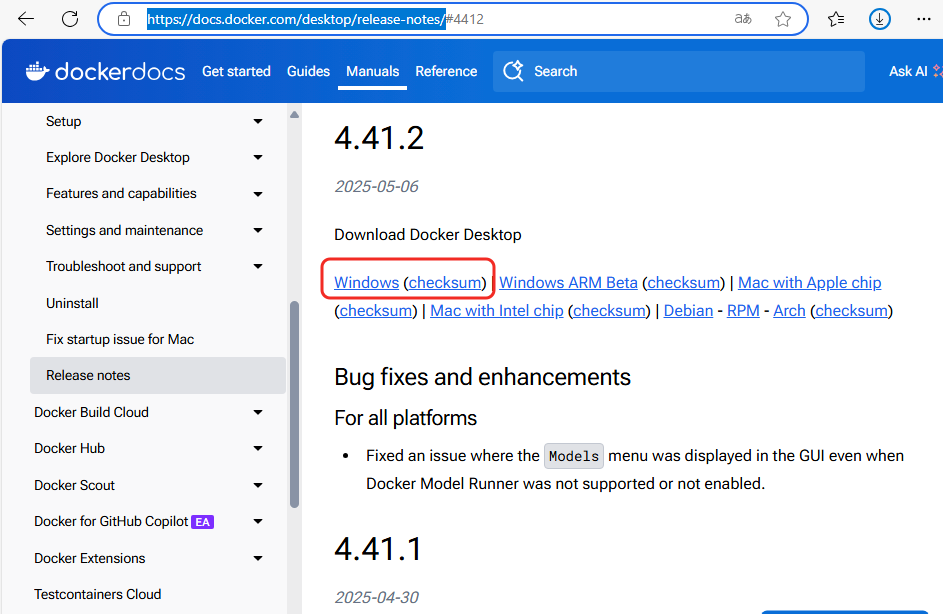Add page to favorites with star icon

[783, 19]
